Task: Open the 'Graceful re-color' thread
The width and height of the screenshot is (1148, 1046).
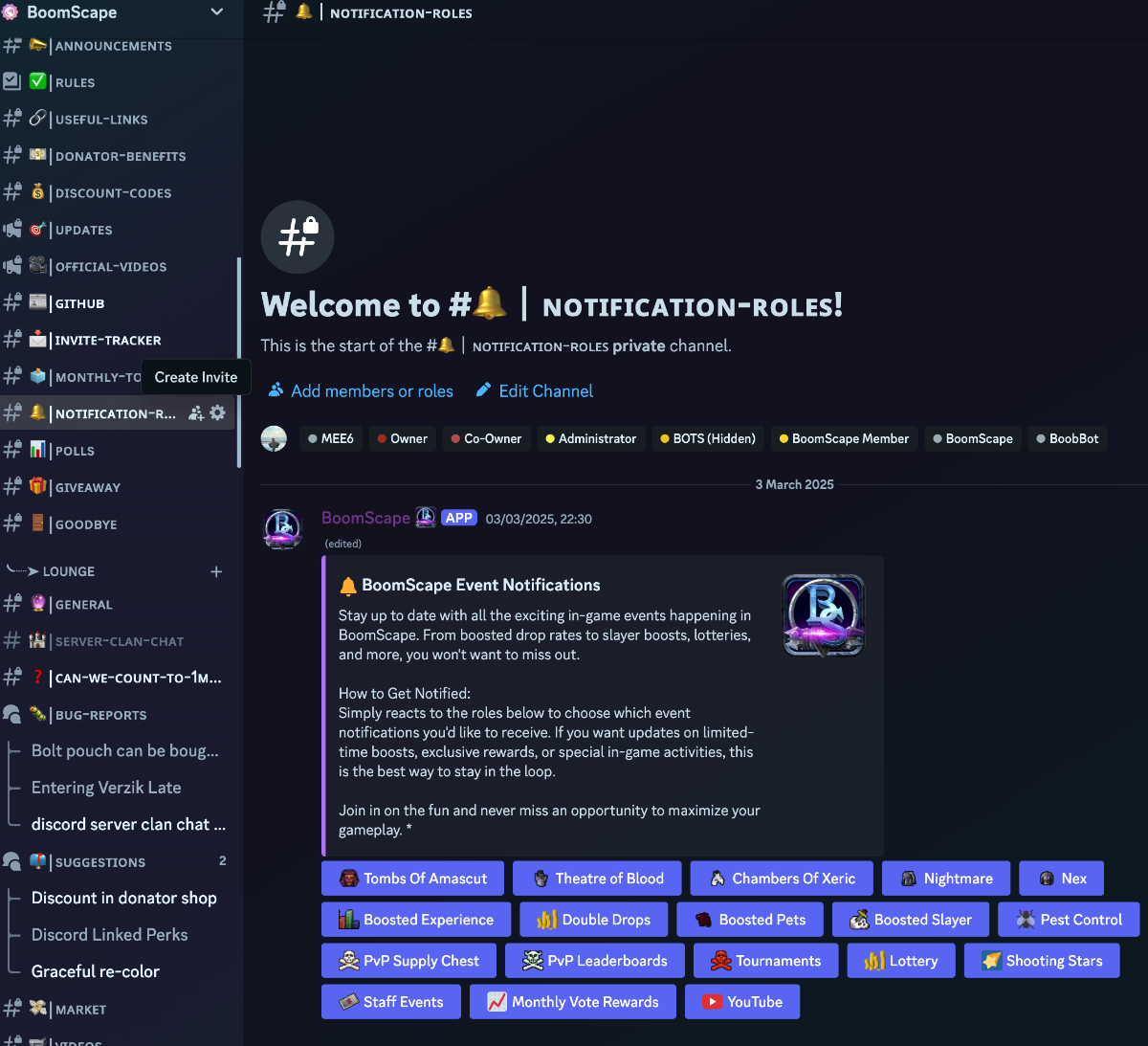Action: 96,971
